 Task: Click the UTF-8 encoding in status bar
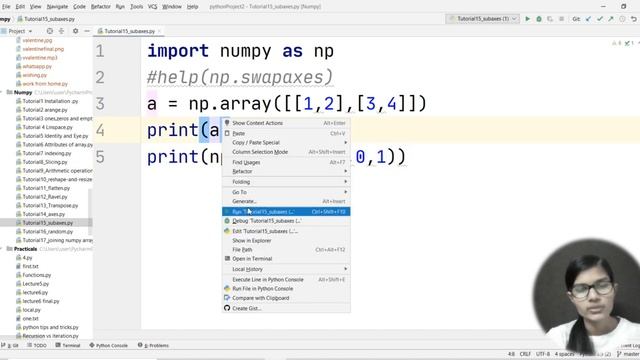click(543, 354)
